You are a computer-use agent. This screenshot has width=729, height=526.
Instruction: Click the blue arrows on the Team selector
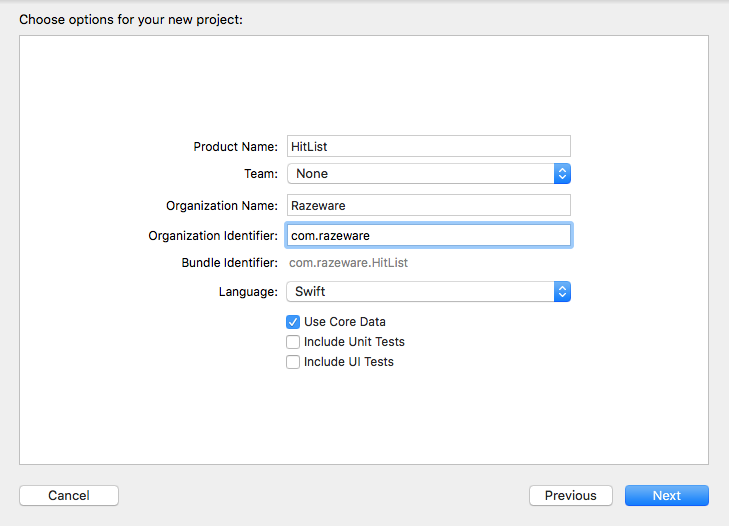click(x=562, y=173)
